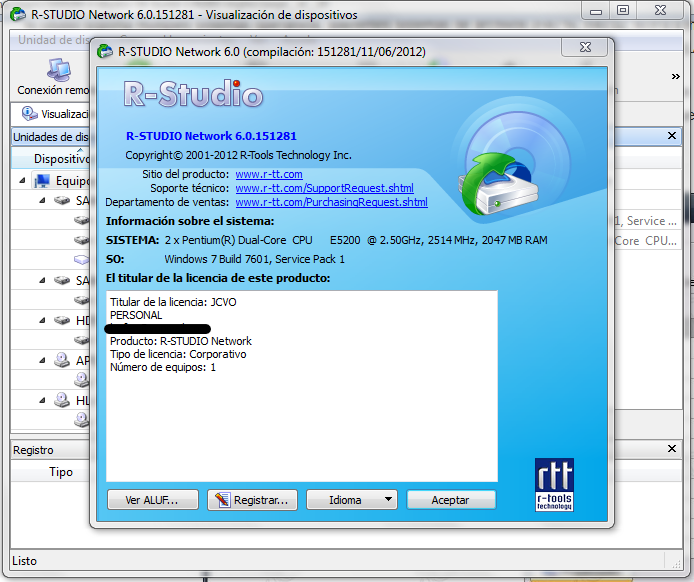Open the SupportRequest.shtml support link

pyautogui.click(x=324, y=188)
